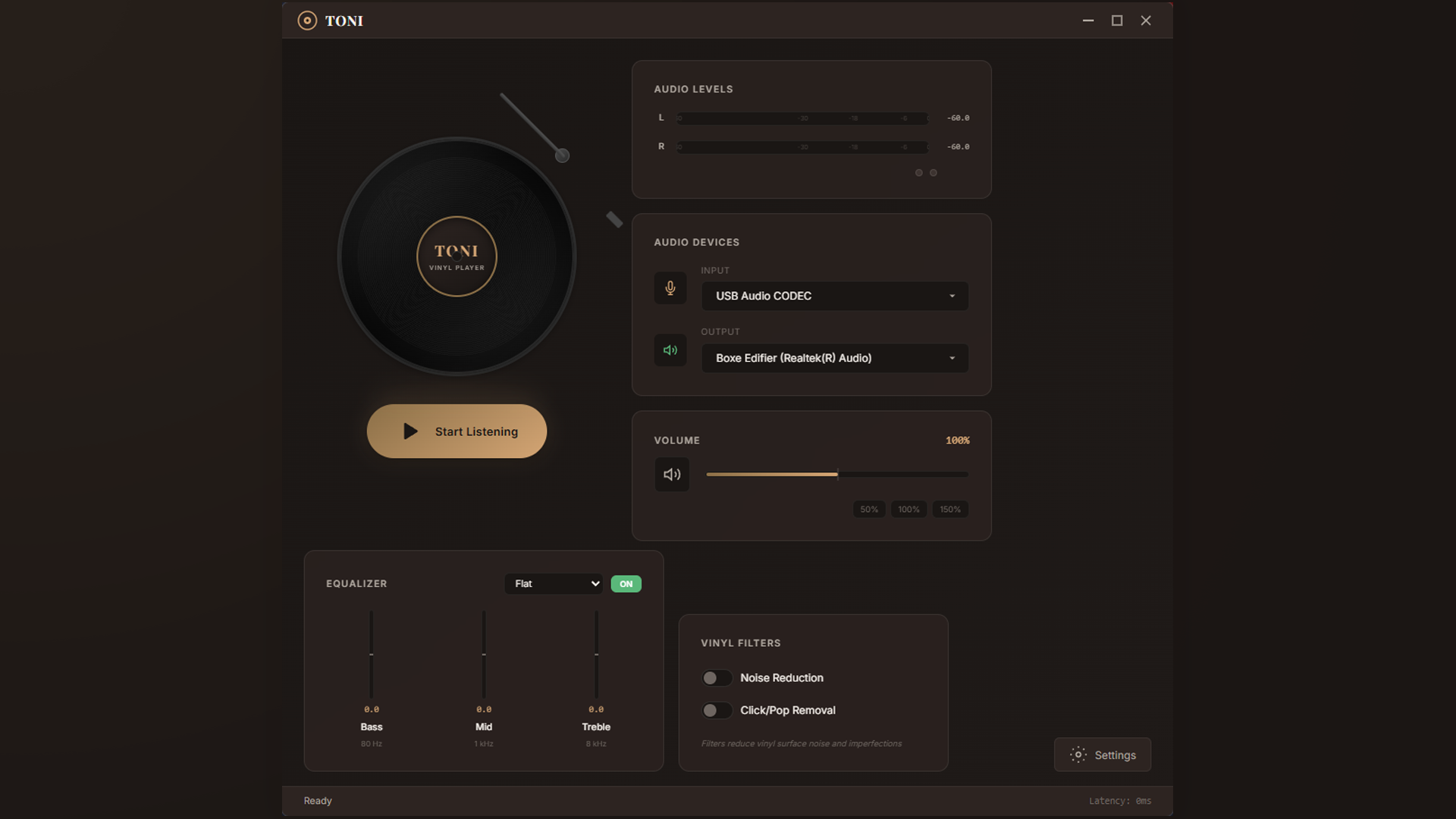Click the settings gear icon
This screenshot has height=819, width=1456.
coord(1078,755)
